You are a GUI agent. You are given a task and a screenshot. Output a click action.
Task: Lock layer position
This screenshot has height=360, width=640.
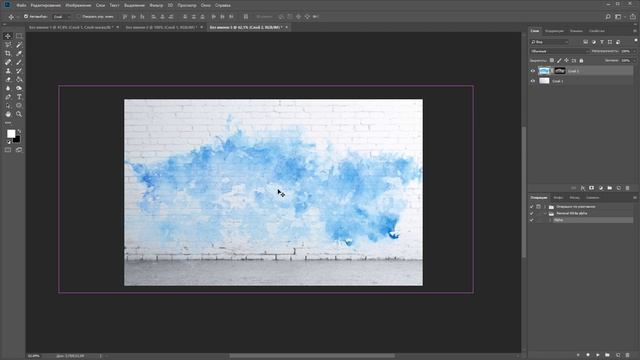pos(566,60)
